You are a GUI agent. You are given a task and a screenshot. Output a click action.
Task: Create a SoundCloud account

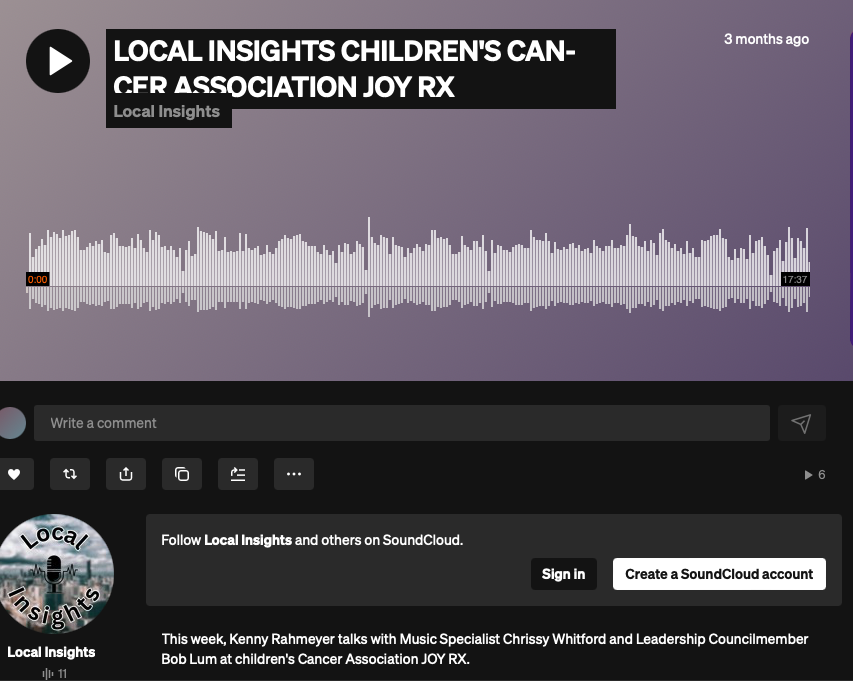[x=718, y=574]
